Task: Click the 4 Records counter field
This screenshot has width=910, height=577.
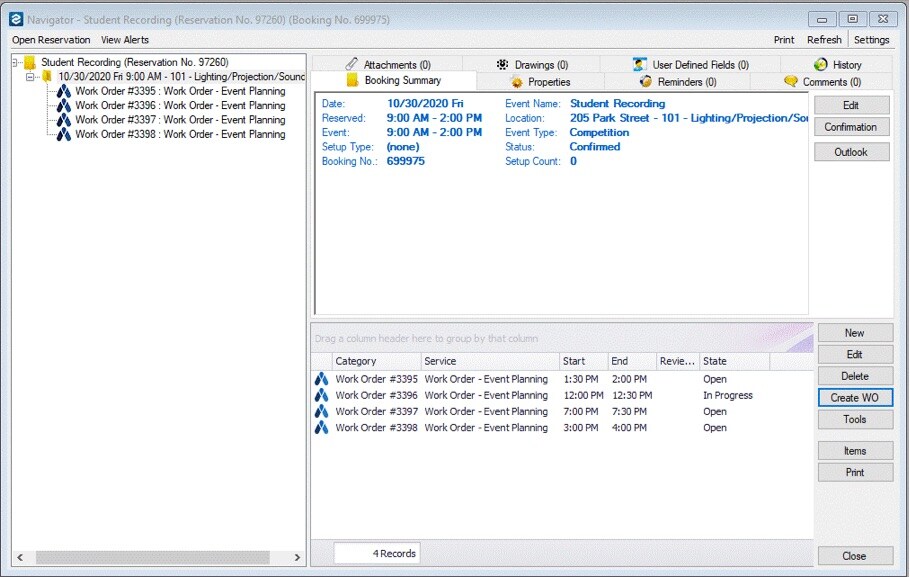Action: pyautogui.click(x=375, y=552)
